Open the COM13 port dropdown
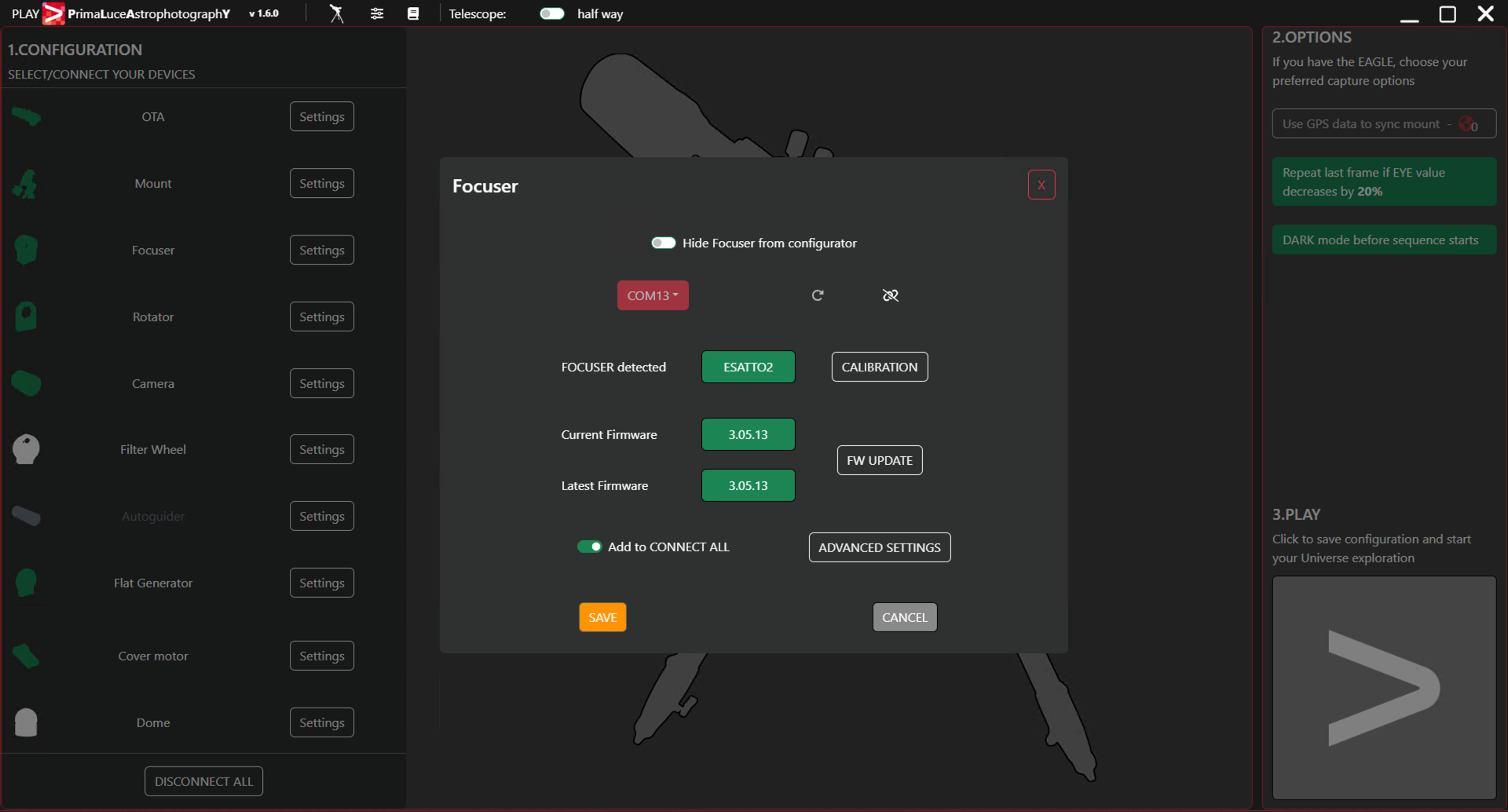 pos(653,295)
